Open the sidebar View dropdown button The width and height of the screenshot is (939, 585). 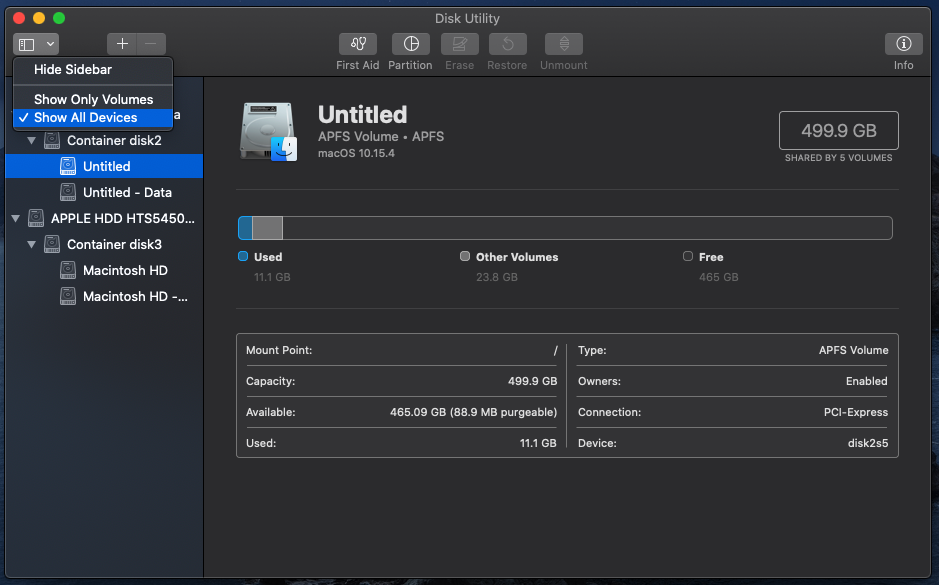[x=36, y=44]
